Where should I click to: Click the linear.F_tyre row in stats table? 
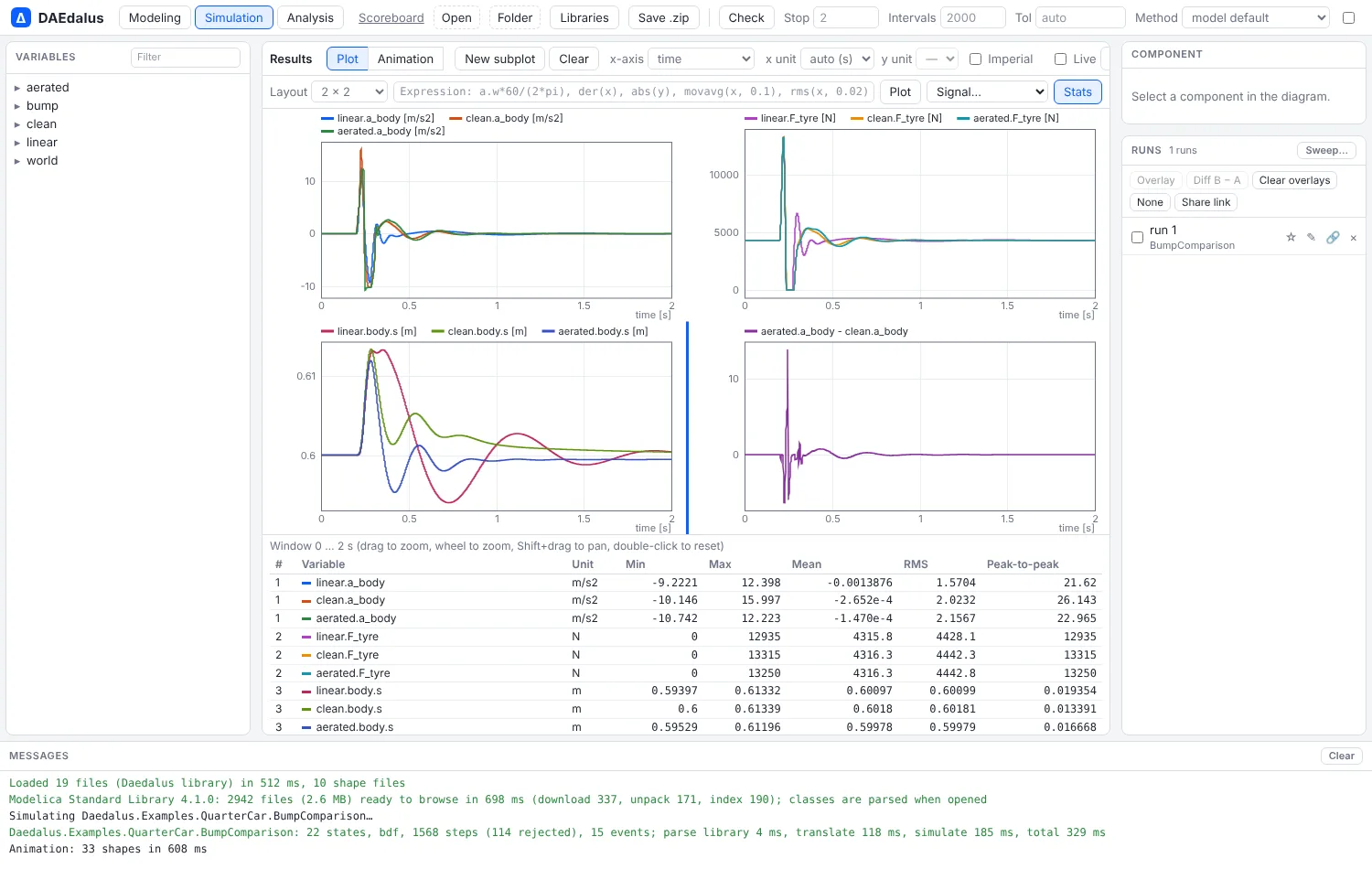coord(686,637)
